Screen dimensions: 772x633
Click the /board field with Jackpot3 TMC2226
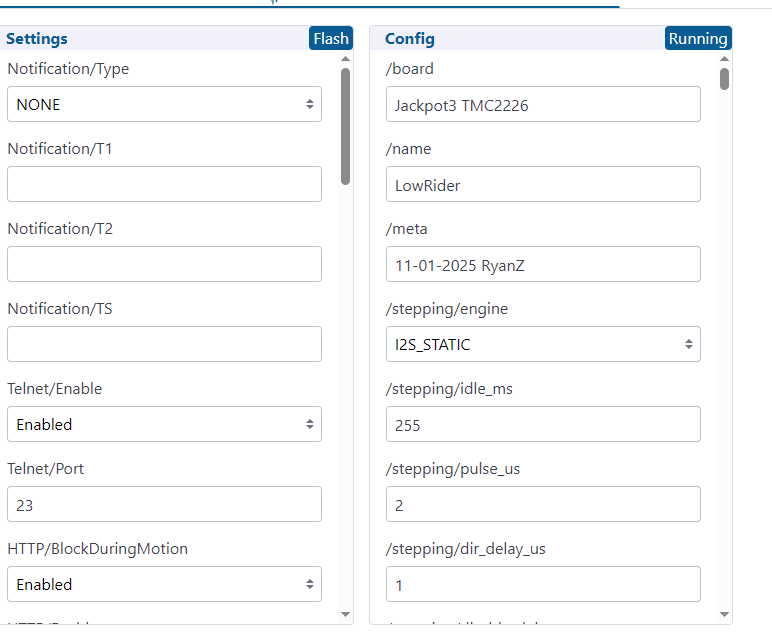point(543,104)
